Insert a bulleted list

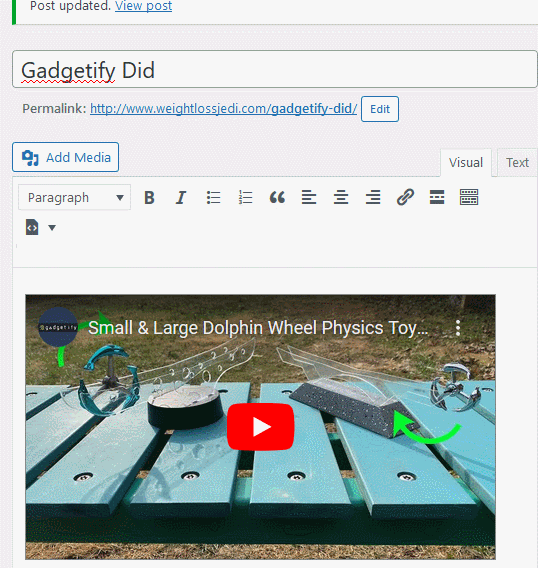213,197
